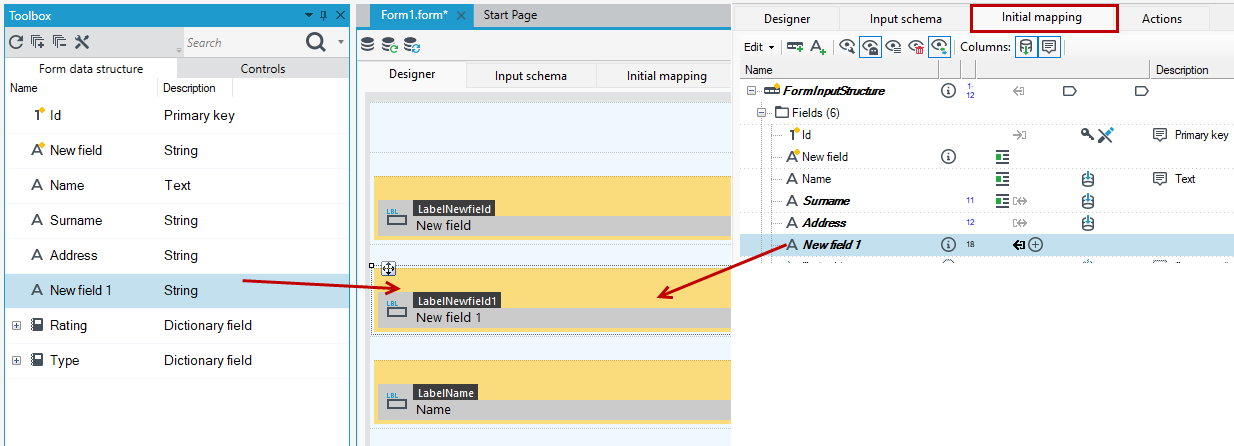Open the highlighted Initial mapping tab

click(x=1043, y=18)
